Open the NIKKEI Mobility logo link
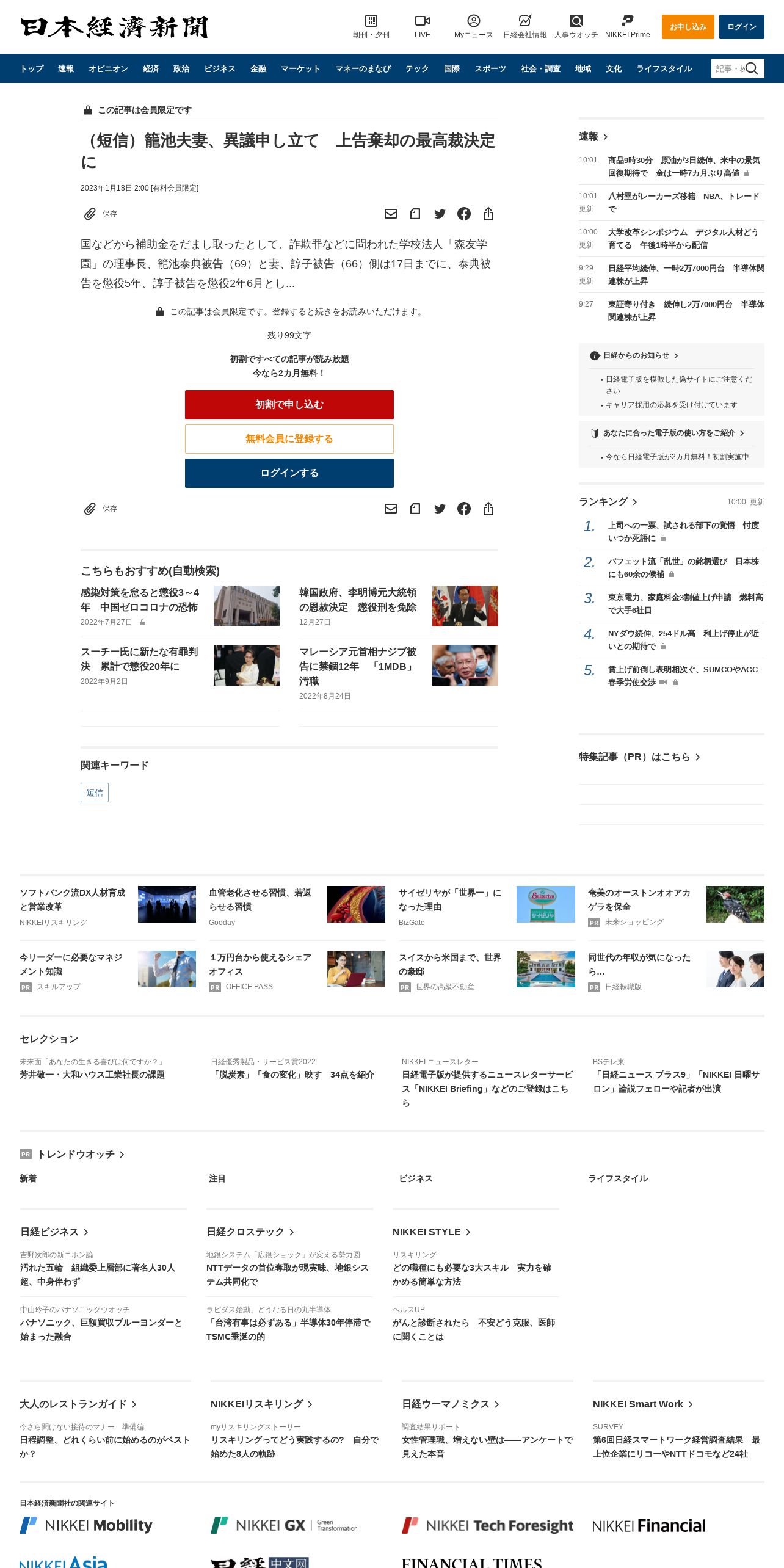Screen dimensions: 784x1568 point(86,1525)
